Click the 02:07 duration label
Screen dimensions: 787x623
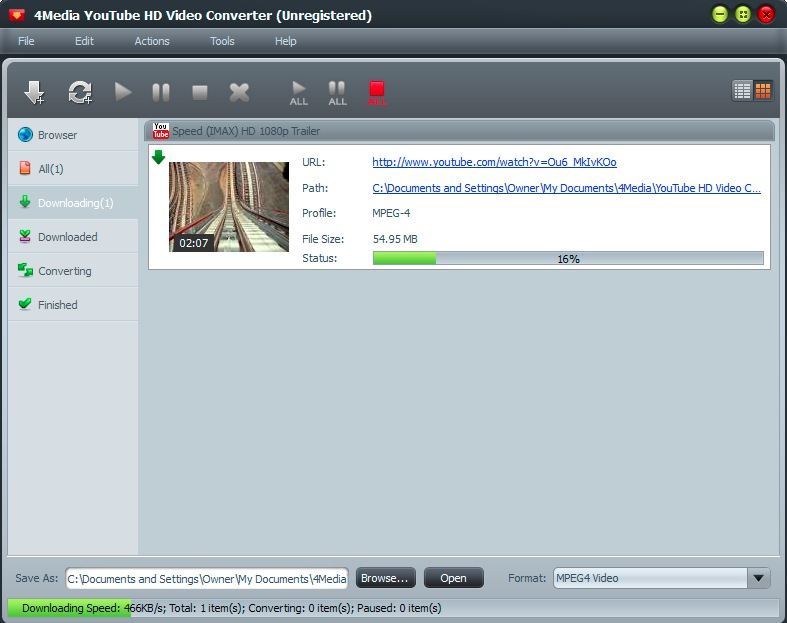(194, 243)
